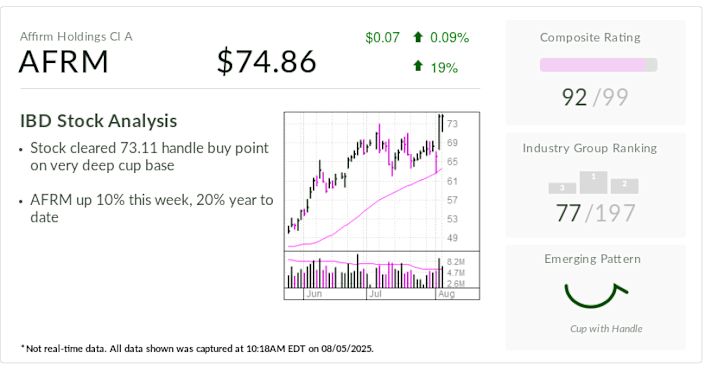
Task: Select the third-place podium block
Action: pos(562,188)
